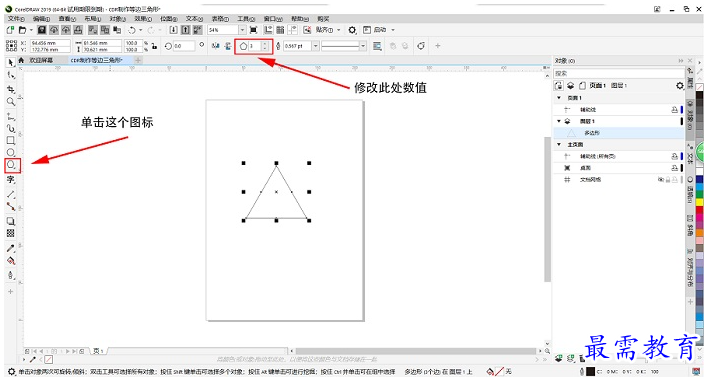Select the Crop tool
The image size is (706, 379).
(11, 89)
